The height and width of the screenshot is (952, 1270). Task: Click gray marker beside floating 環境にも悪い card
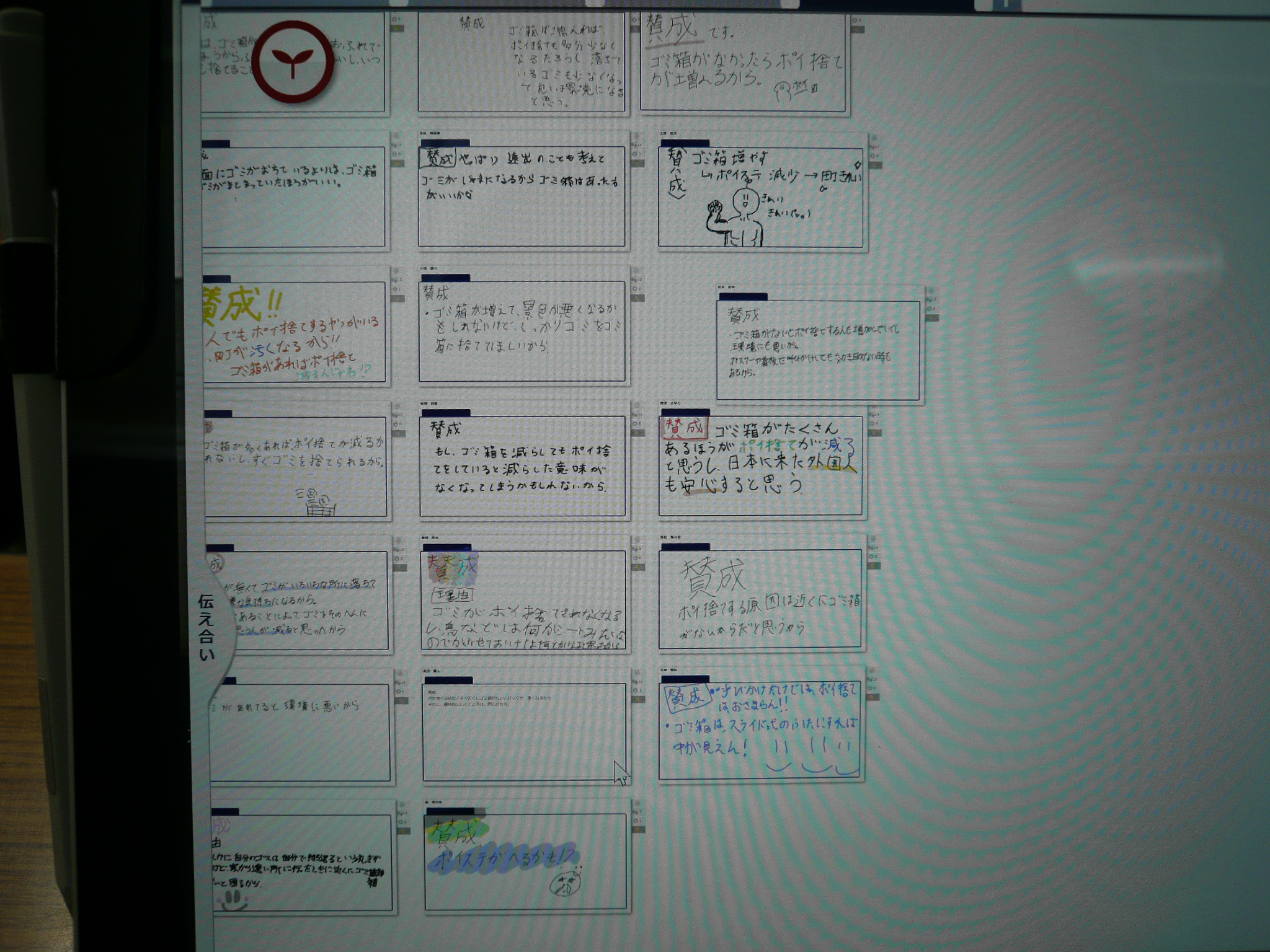pyautogui.click(x=932, y=318)
